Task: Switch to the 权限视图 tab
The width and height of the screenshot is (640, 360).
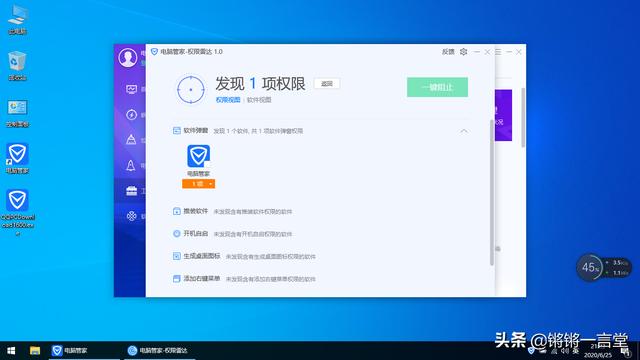Action: [x=228, y=100]
